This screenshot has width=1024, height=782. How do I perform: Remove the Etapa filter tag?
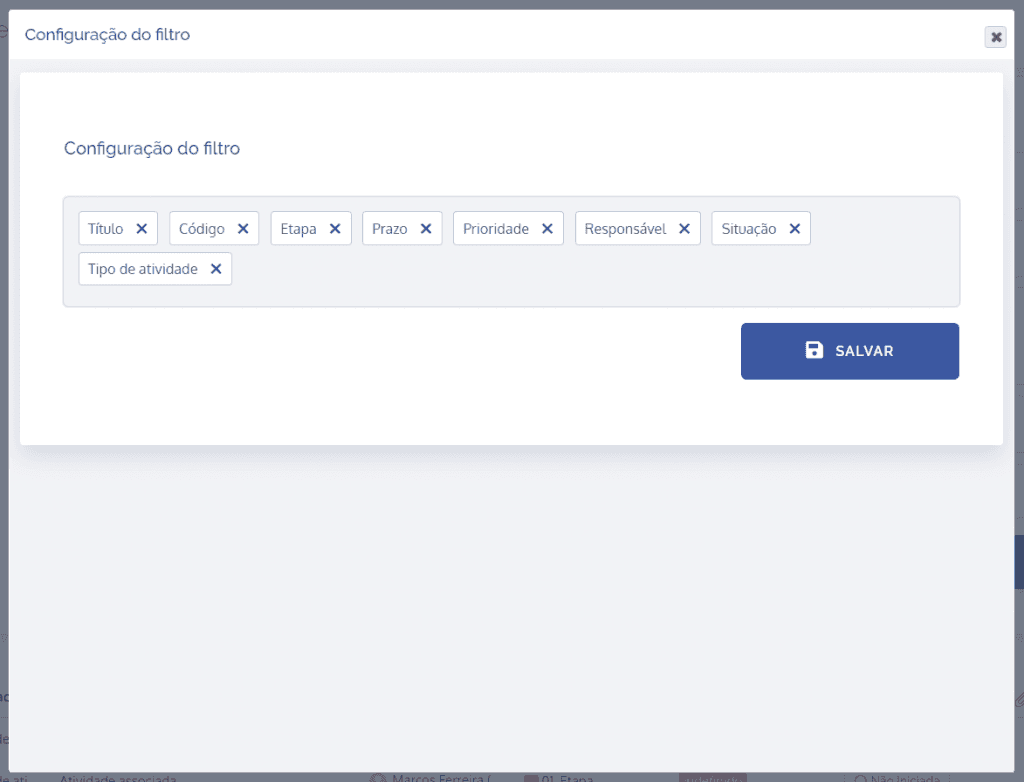[x=335, y=229]
